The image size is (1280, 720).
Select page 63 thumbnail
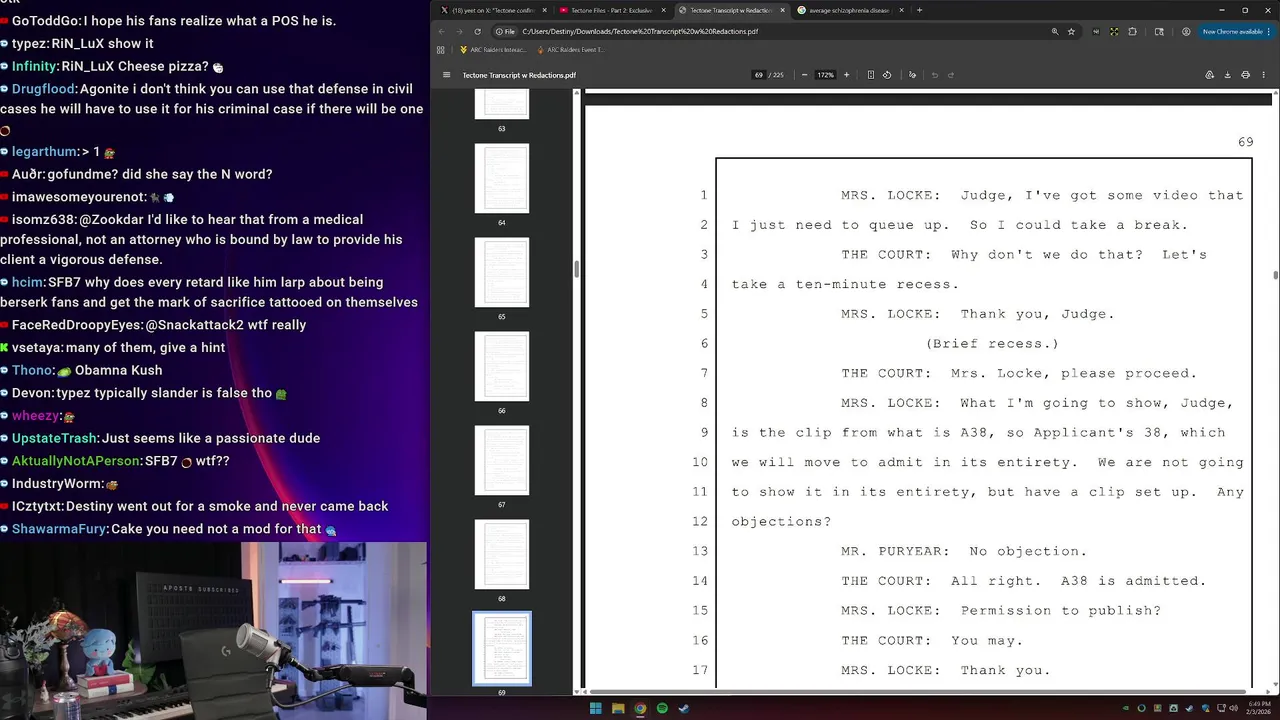[x=502, y=104]
